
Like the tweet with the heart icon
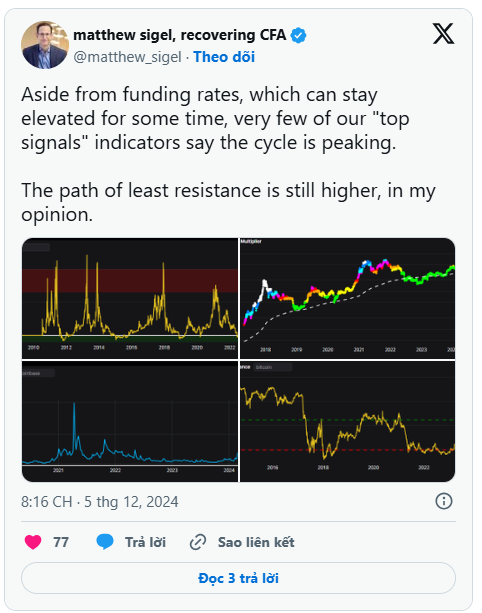pos(33,542)
